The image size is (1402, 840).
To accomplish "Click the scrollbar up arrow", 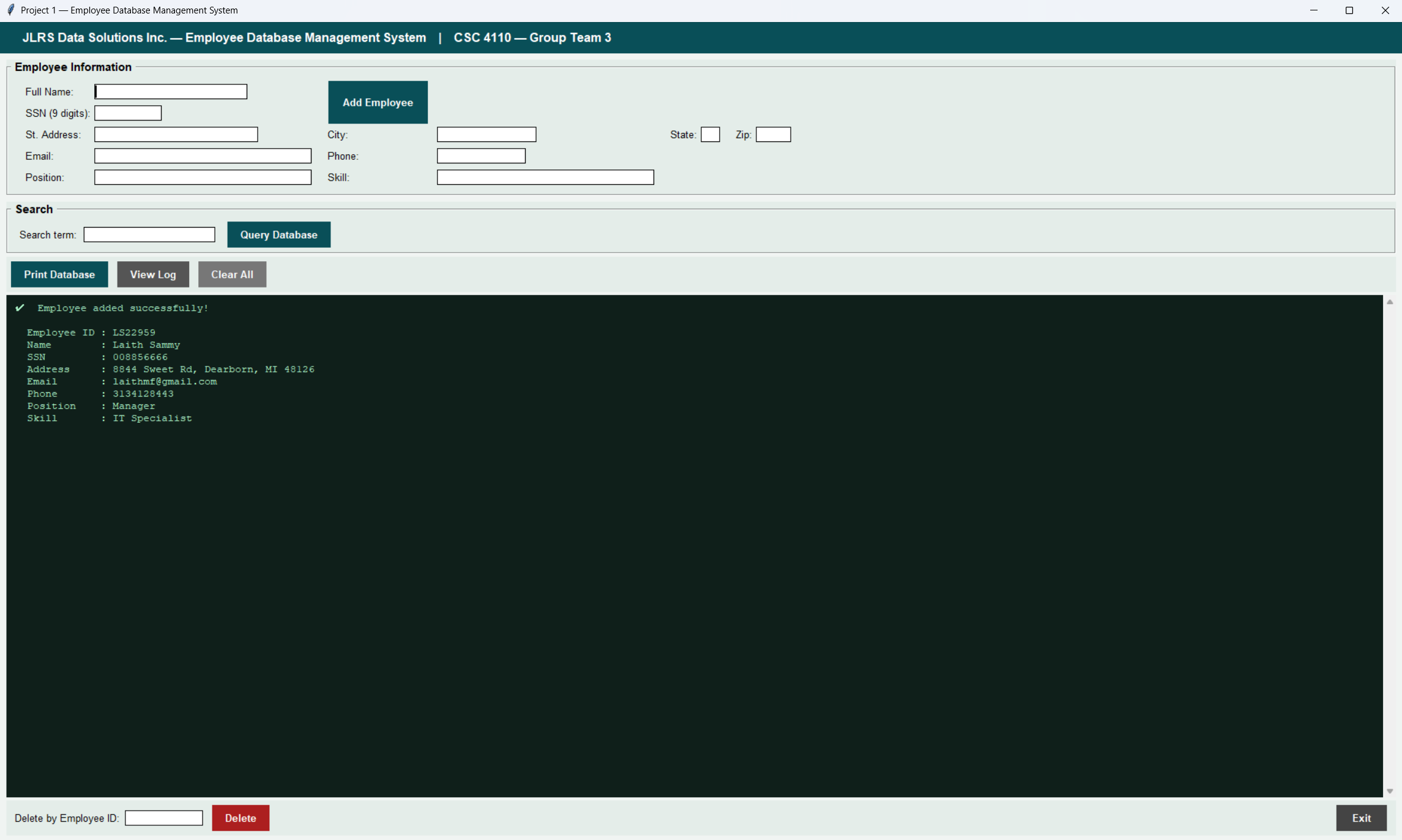I will [x=1390, y=302].
